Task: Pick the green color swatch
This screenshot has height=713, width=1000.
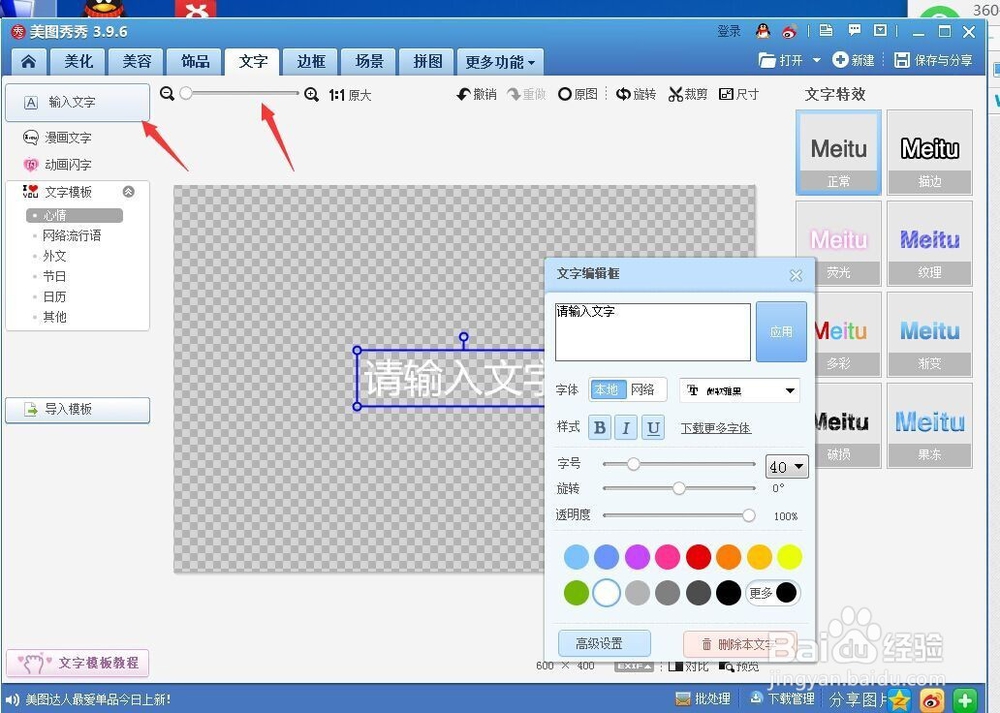Action: tap(577, 592)
